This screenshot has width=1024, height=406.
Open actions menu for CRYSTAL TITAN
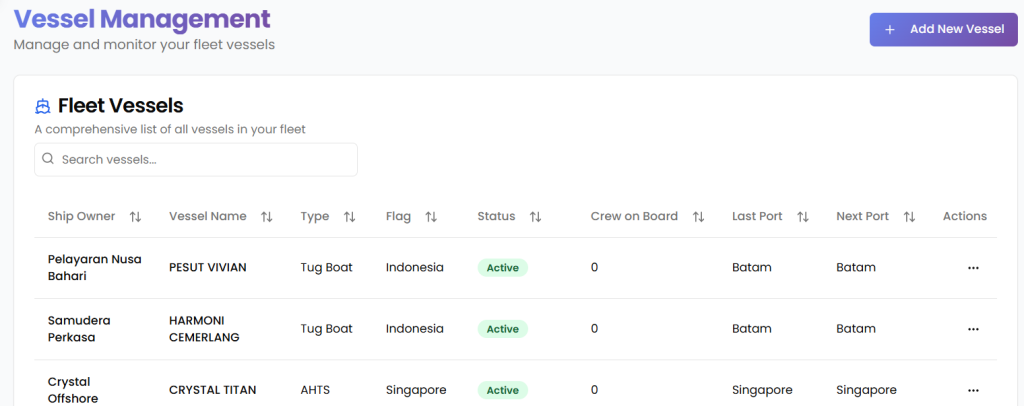pyautogui.click(x=973, y=390)
